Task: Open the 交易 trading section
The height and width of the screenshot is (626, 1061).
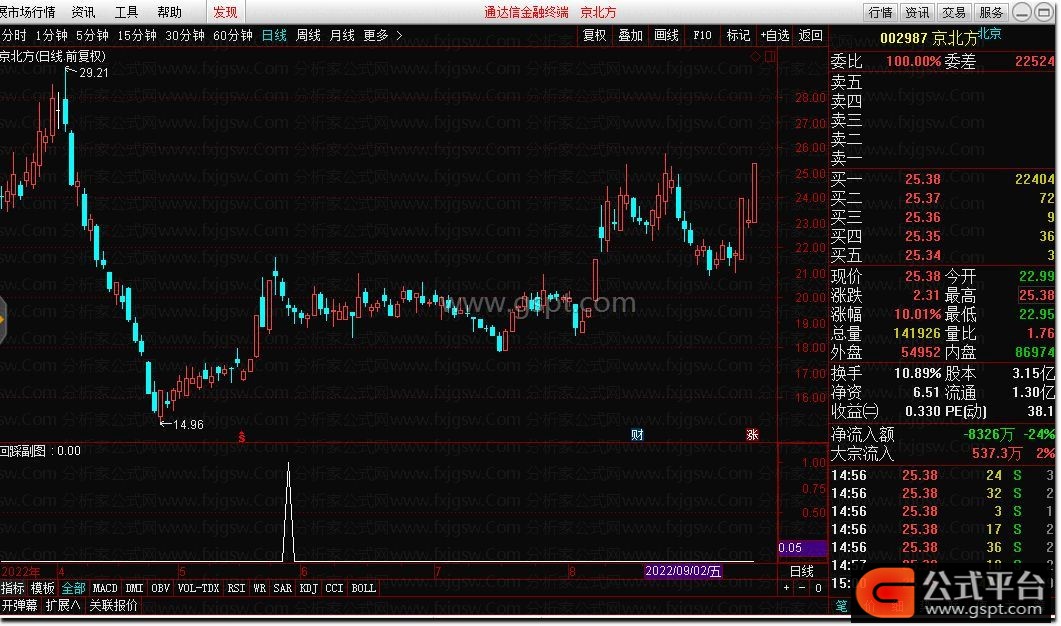Action: click(x=953, y=12)
